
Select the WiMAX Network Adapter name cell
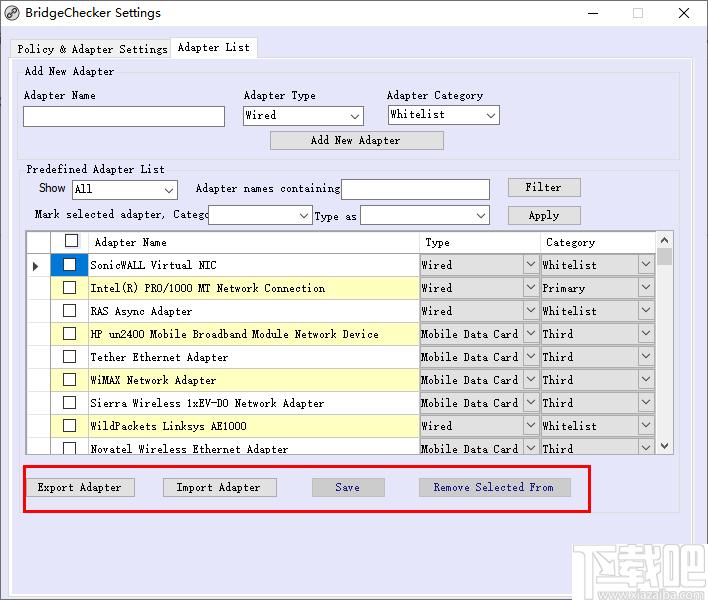[x=253, y=380]
